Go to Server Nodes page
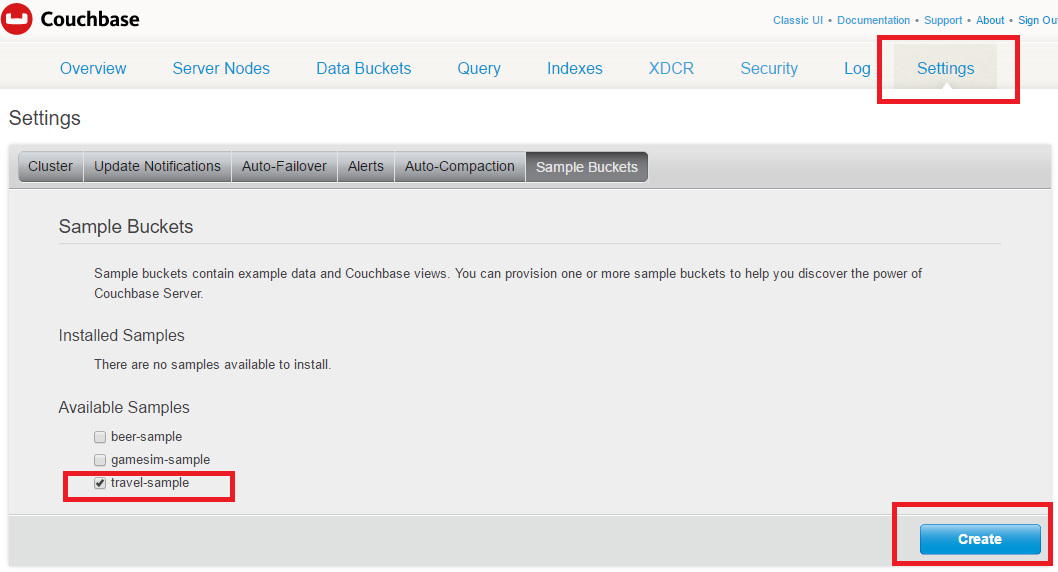 click(221, 69)
